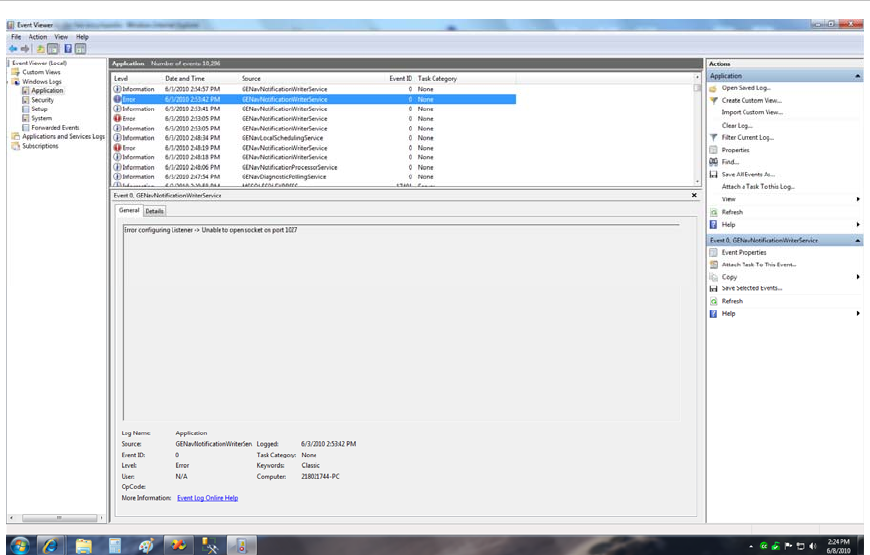
Task: Click Filter Current Log action
Action: [747, 138]
